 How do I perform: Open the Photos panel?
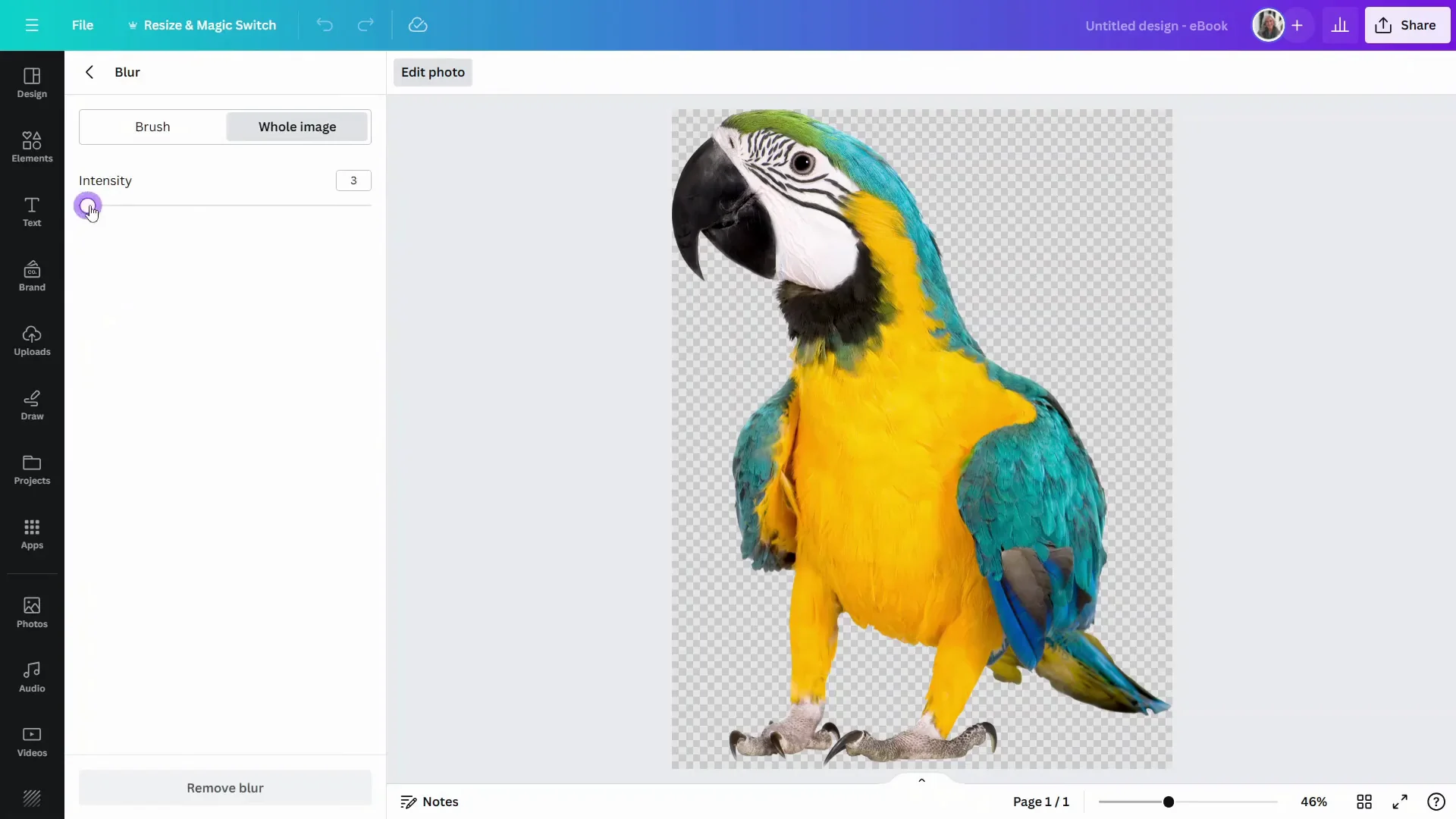pyautogui.click(x=31, y=612)
